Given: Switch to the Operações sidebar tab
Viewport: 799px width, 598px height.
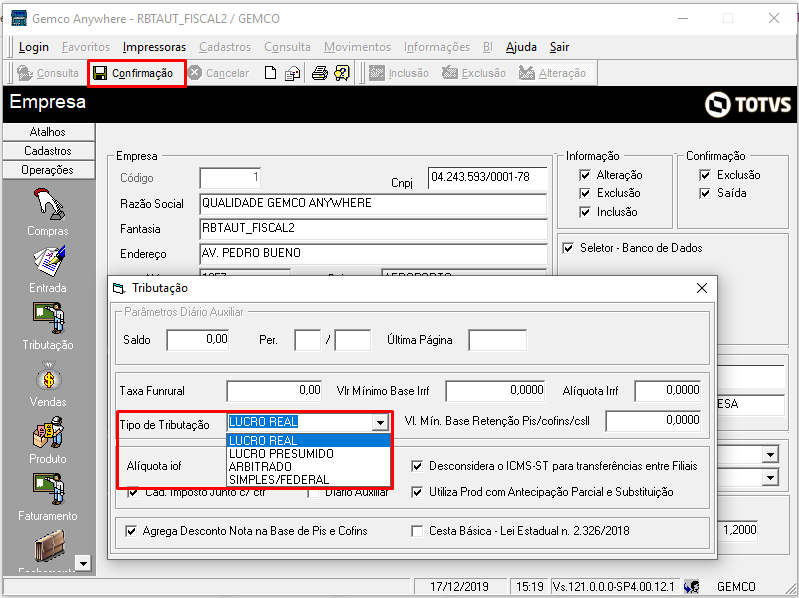Looking at the screenshot, I should click(48, 170).
